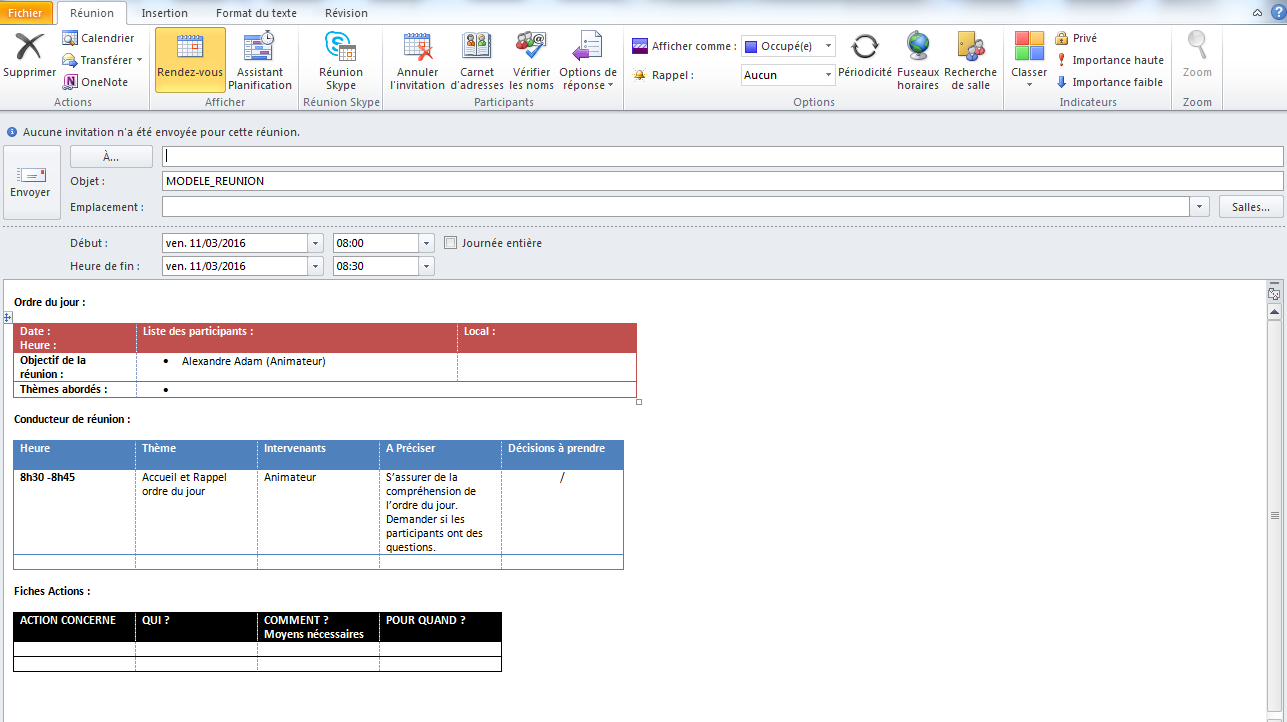The width and height of the screenshot is (1287, 722).
Task: Click the ribbon help question mark
Action: [x=1276, y=12]
